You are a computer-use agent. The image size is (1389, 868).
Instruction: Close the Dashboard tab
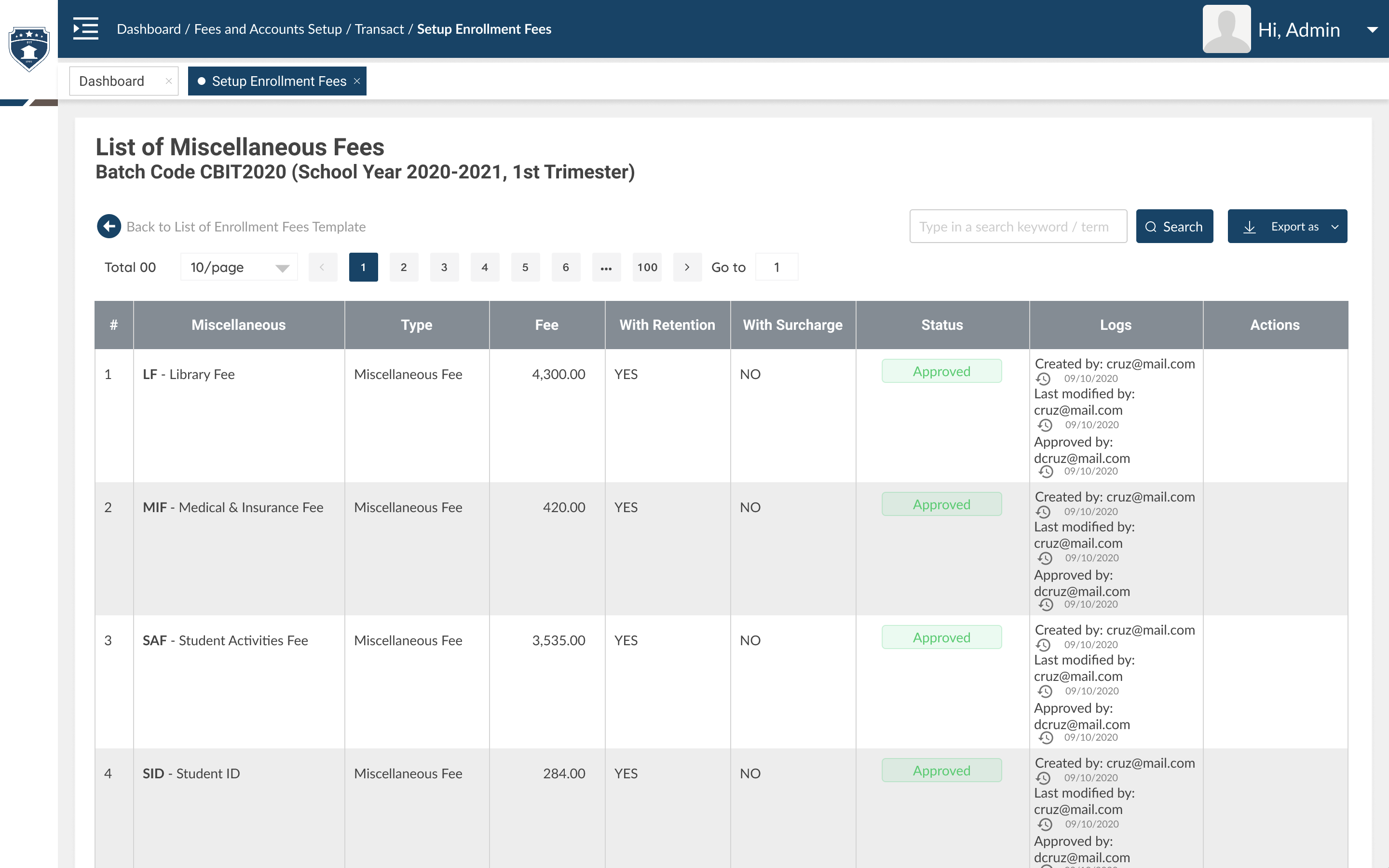pos(168,81)
